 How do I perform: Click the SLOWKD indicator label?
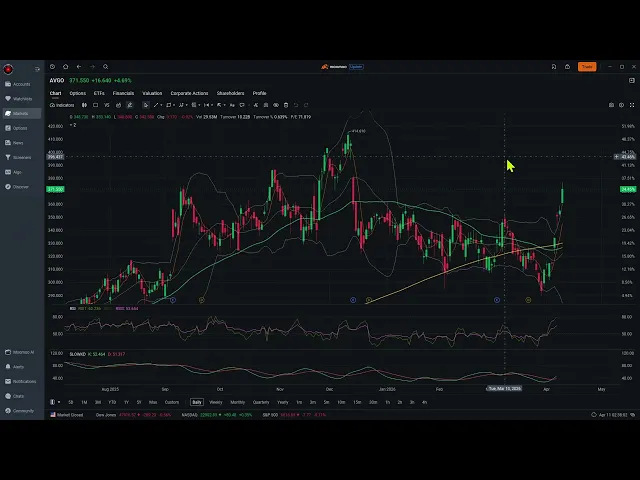(x=78, y=354)
